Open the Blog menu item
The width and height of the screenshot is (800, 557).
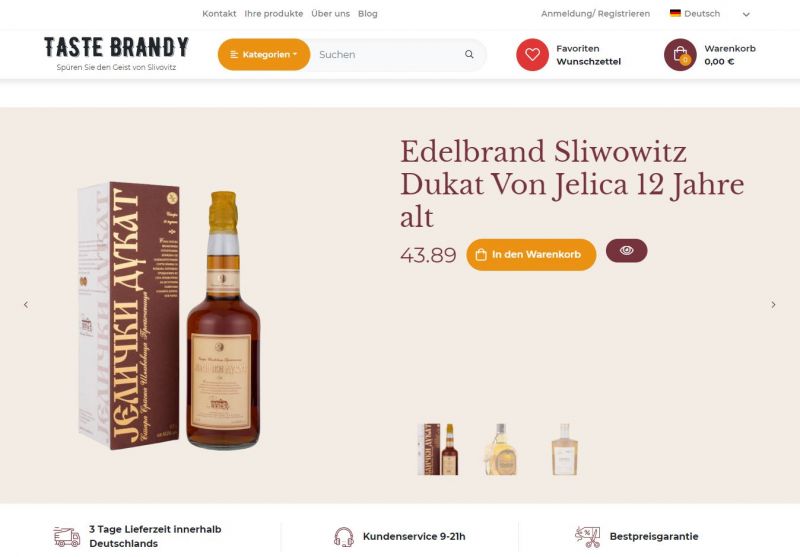click(x=368, y=14)
